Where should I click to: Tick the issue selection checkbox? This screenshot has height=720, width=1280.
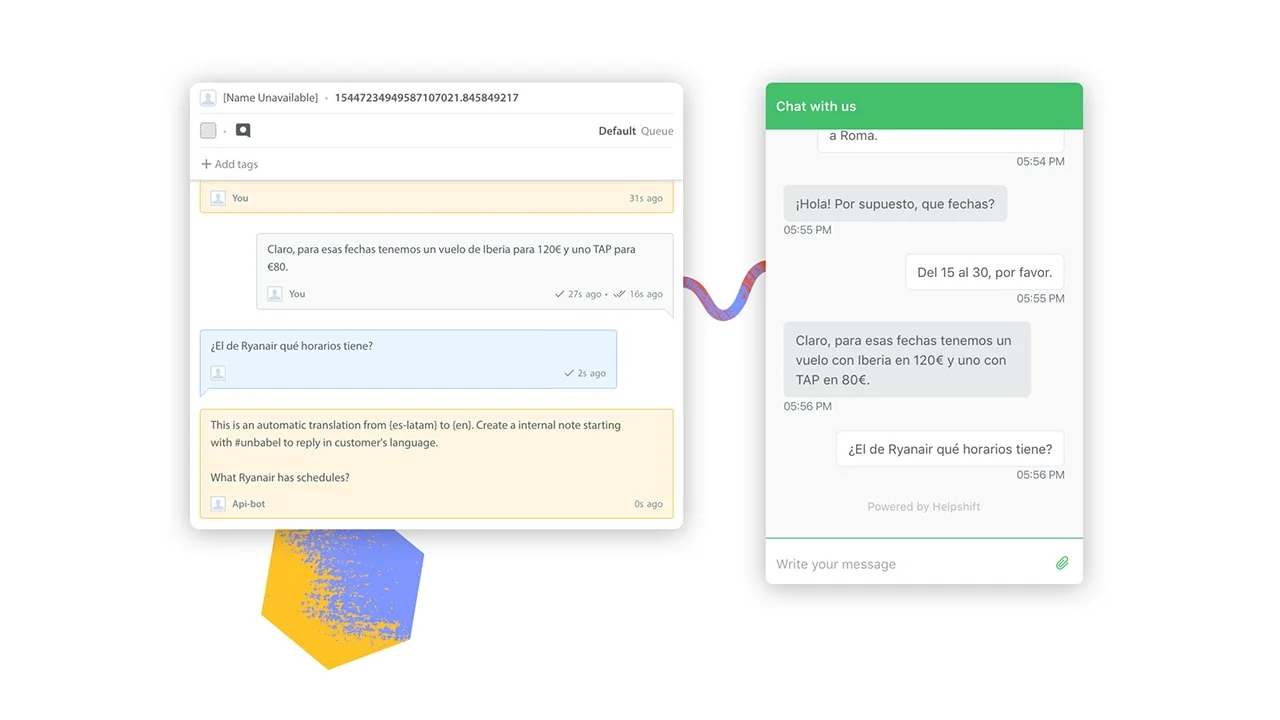tap(208, 130)
